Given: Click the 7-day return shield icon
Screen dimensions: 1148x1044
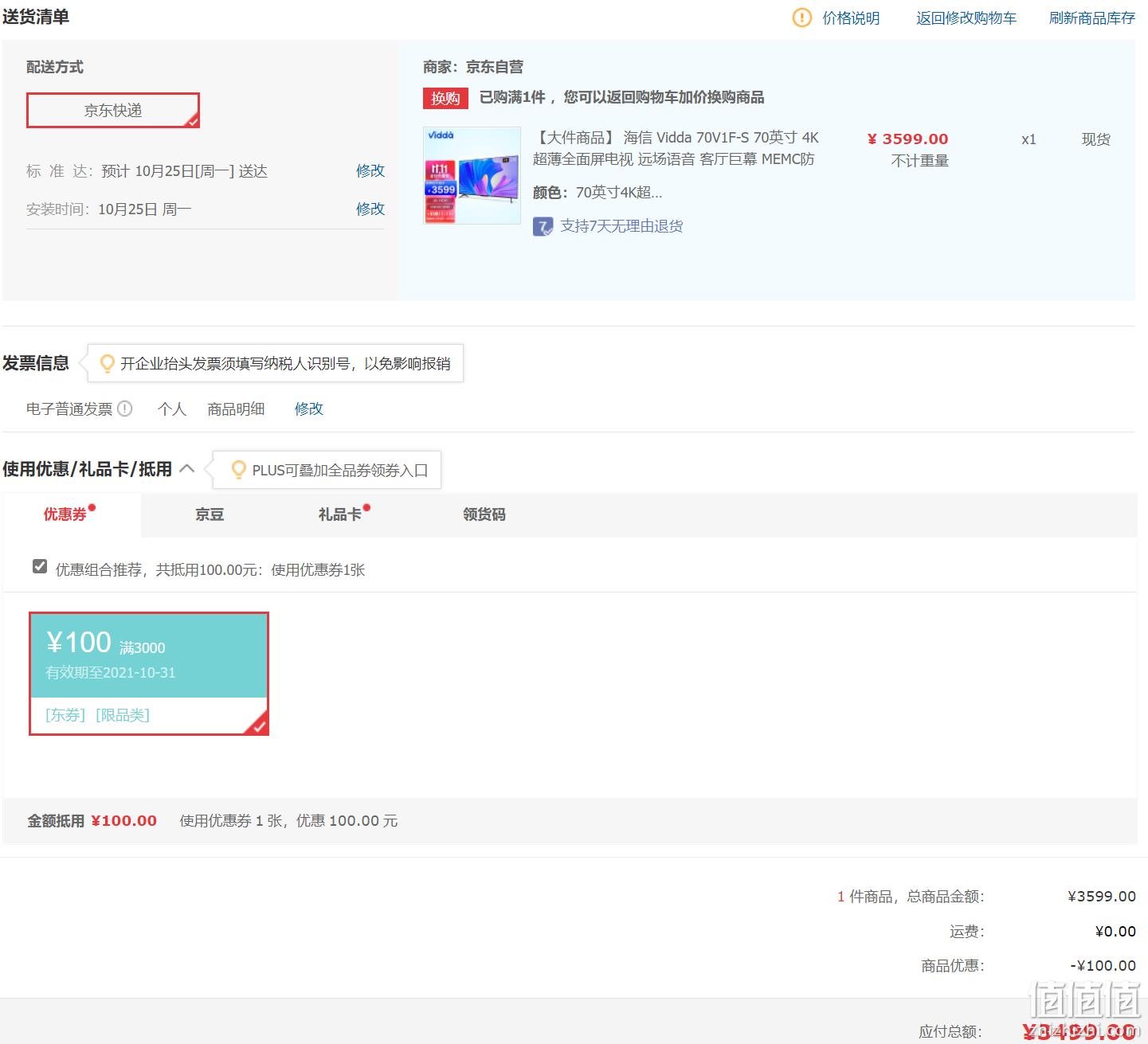Looking at the screenshot, I should coord(543,227).
